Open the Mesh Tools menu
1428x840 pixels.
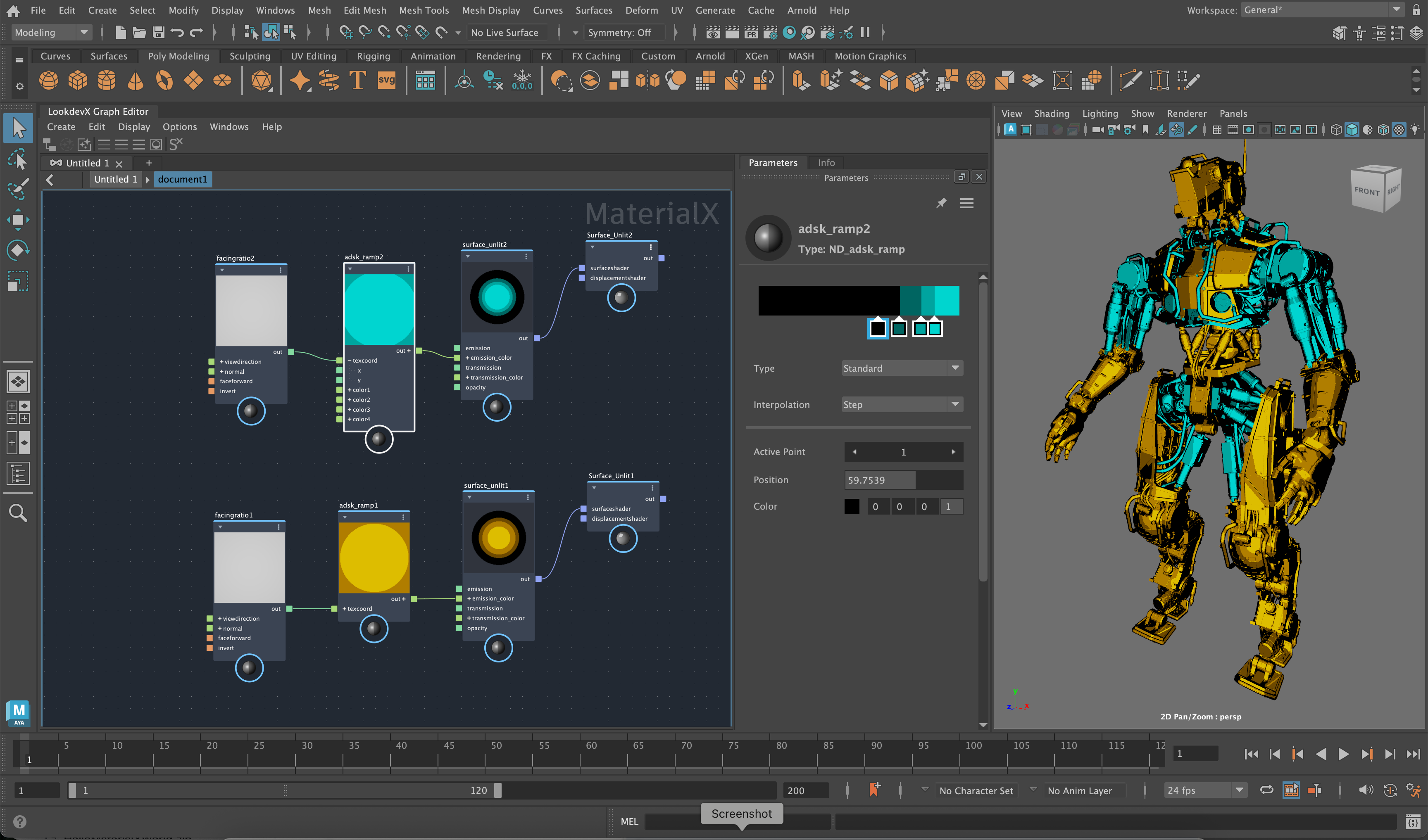click(423, 9)
